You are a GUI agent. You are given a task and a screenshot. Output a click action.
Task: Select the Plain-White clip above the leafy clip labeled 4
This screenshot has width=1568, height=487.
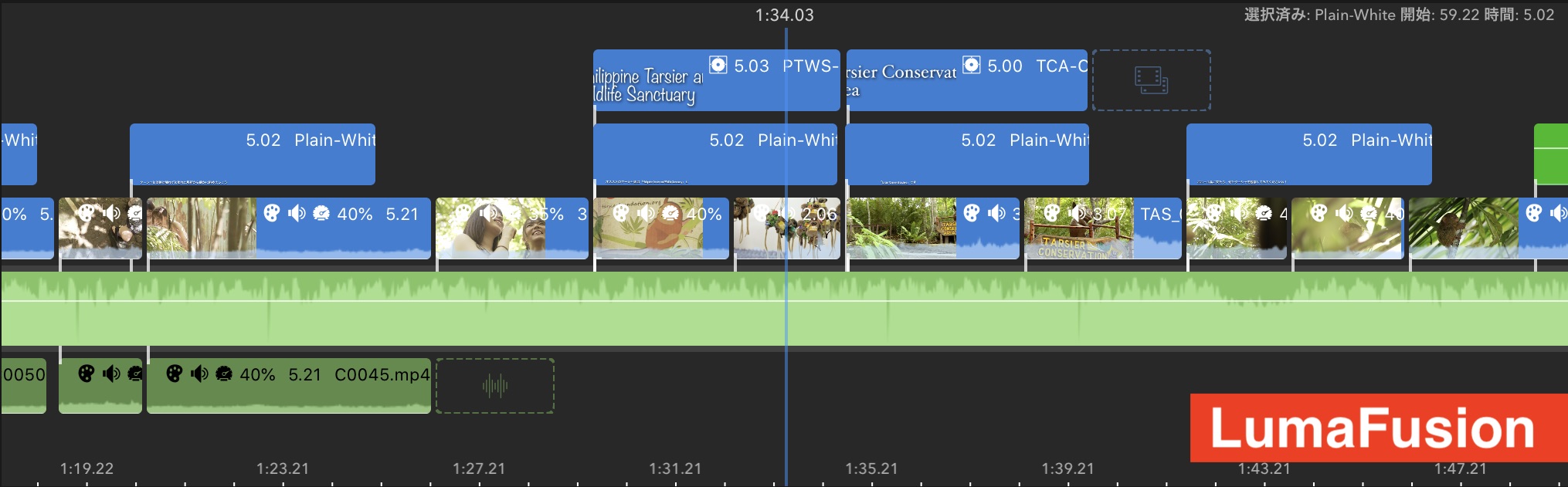1308,154
